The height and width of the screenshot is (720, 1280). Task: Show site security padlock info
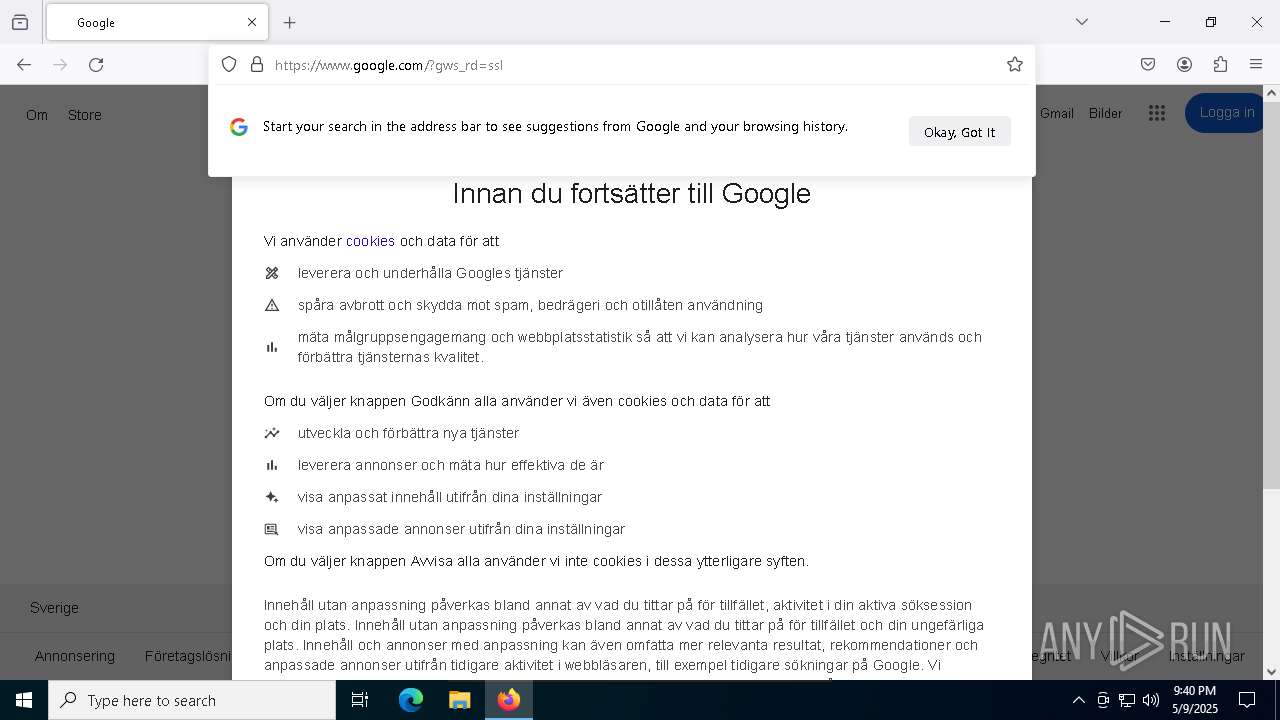tap(257, 65)
